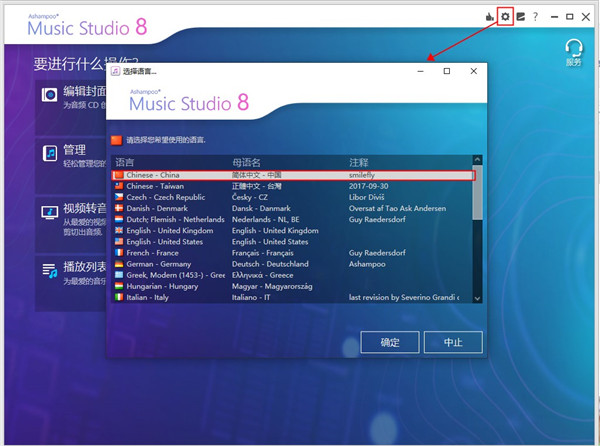Sort by 注释 column header

(359, 163)
